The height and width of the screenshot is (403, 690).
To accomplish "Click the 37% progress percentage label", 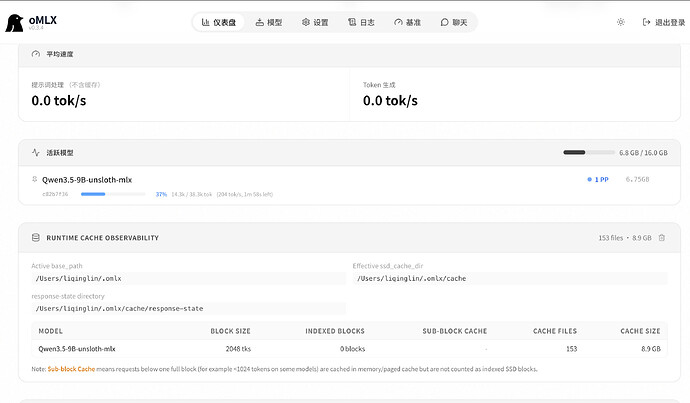I will click(x=161, y=194).
